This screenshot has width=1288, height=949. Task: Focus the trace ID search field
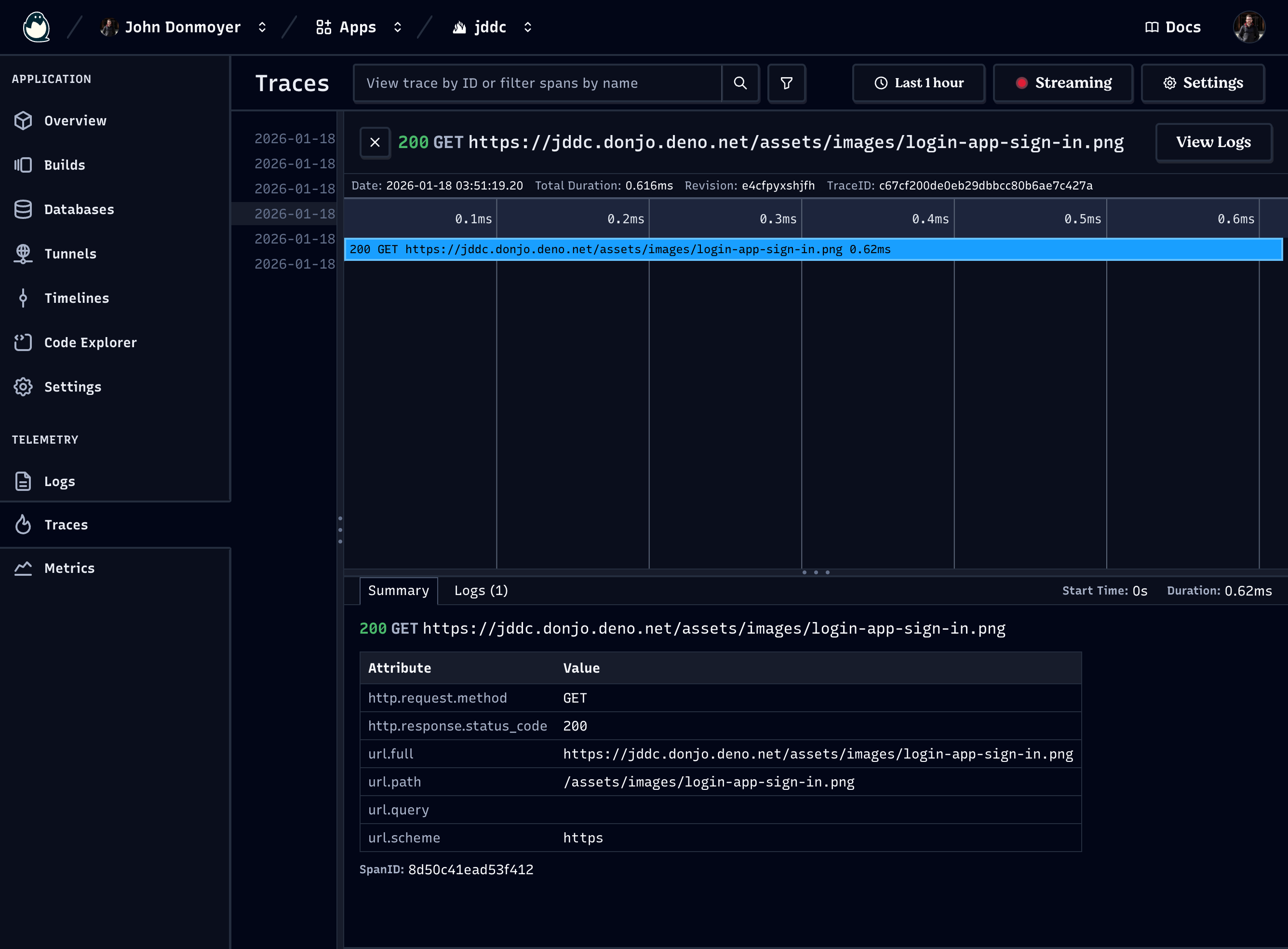(537, 83)
